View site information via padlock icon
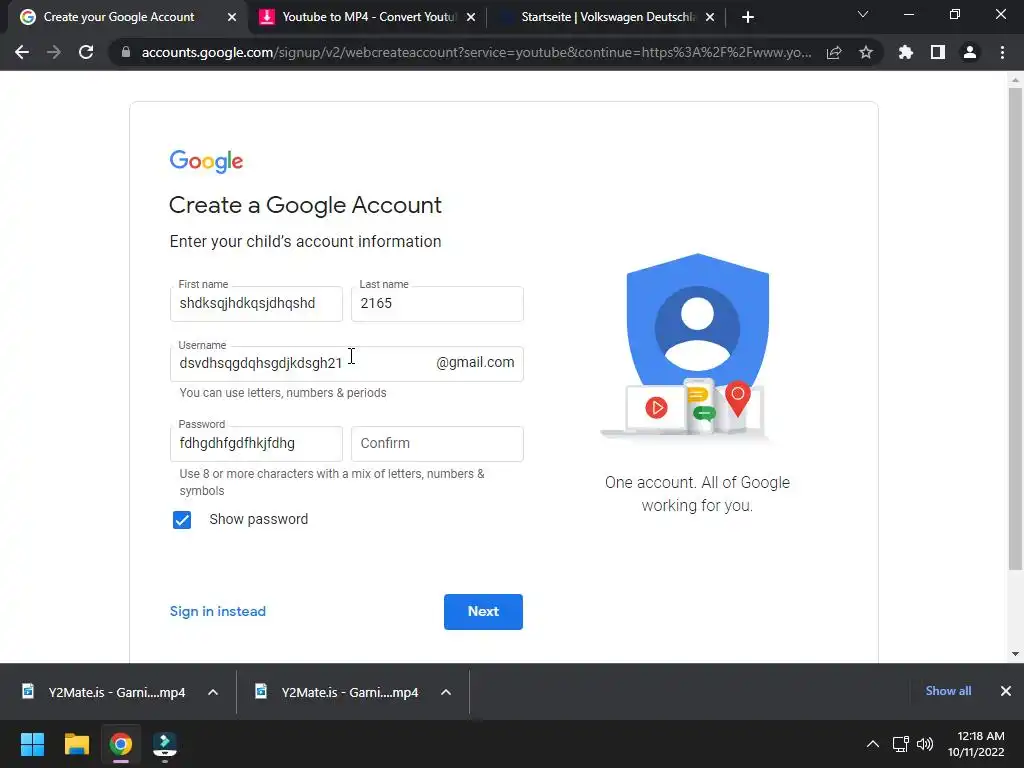This screenshot has width=1024, height=768. pos(126,52)
